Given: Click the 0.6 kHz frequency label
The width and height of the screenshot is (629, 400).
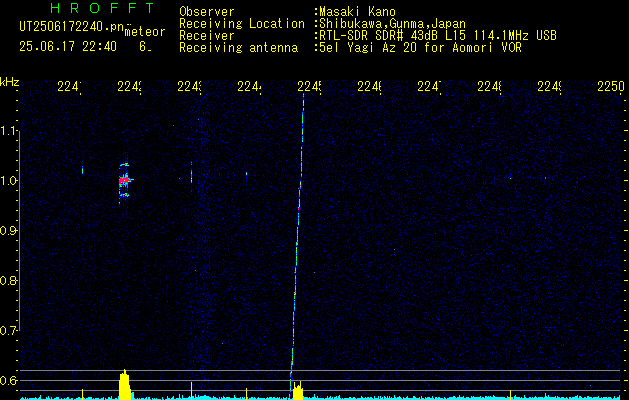Looking at the screenshot, I should click(8, 380).
